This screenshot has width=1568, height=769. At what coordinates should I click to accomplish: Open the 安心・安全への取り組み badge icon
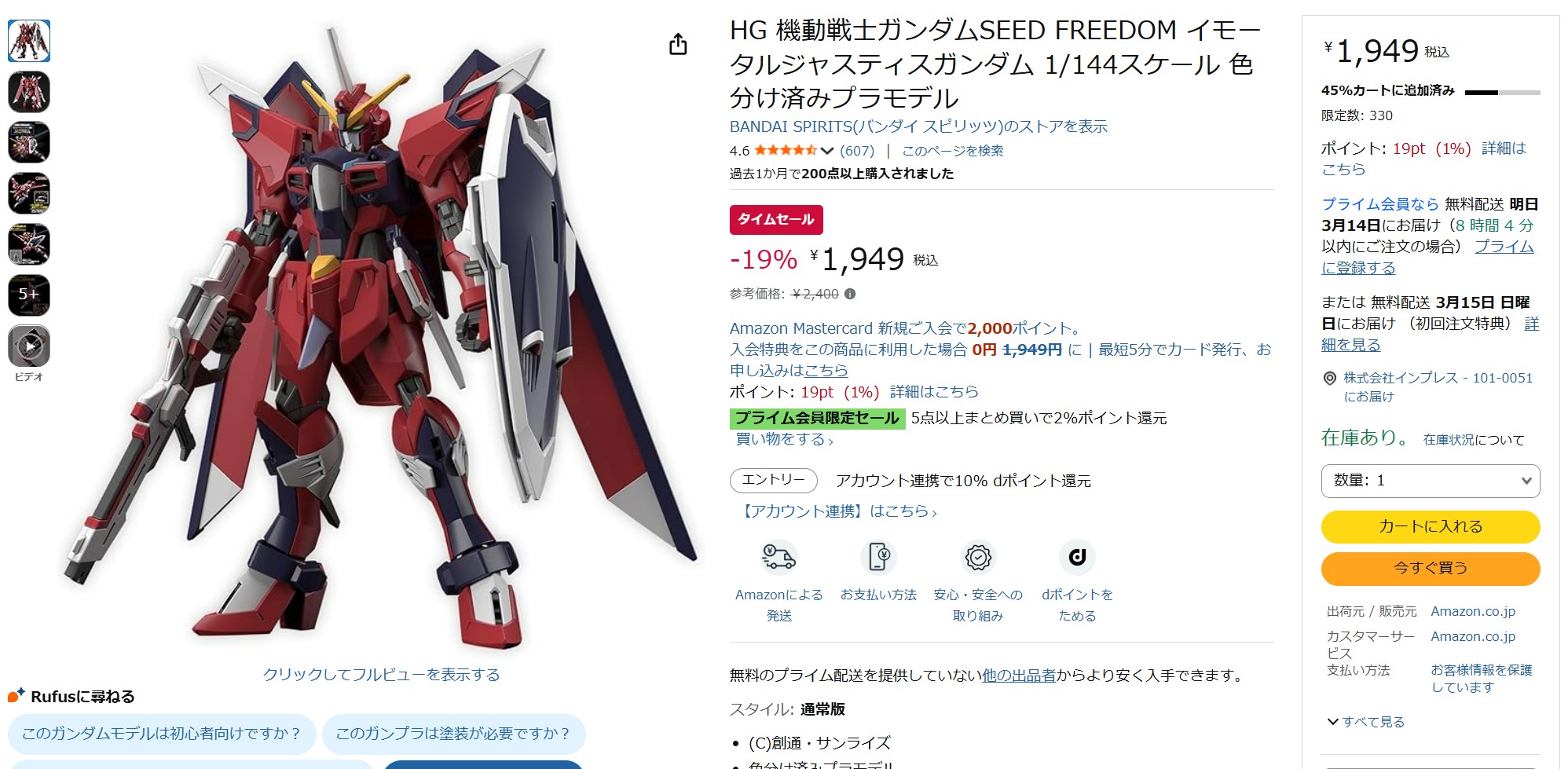click(x=978, y=557)
